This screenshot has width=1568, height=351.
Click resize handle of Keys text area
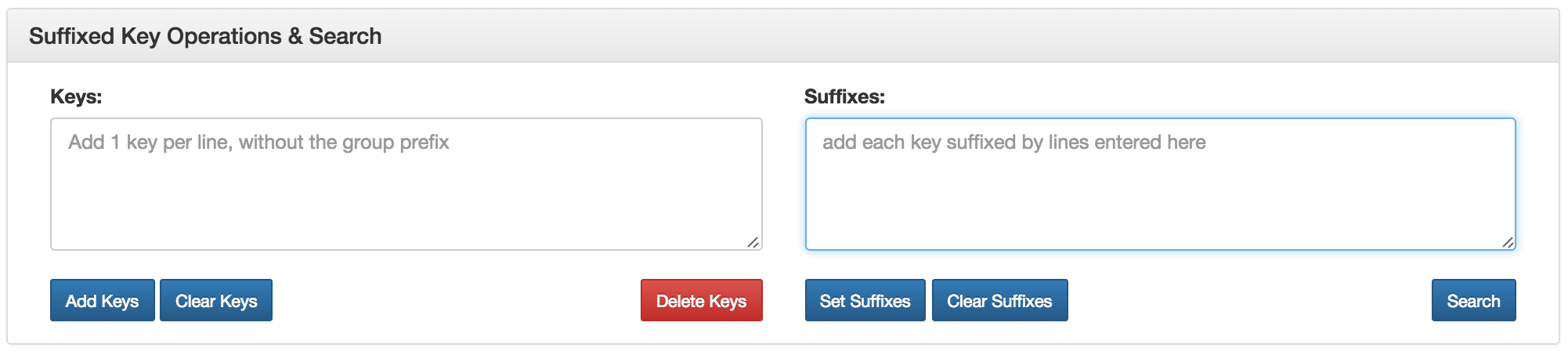753,242
